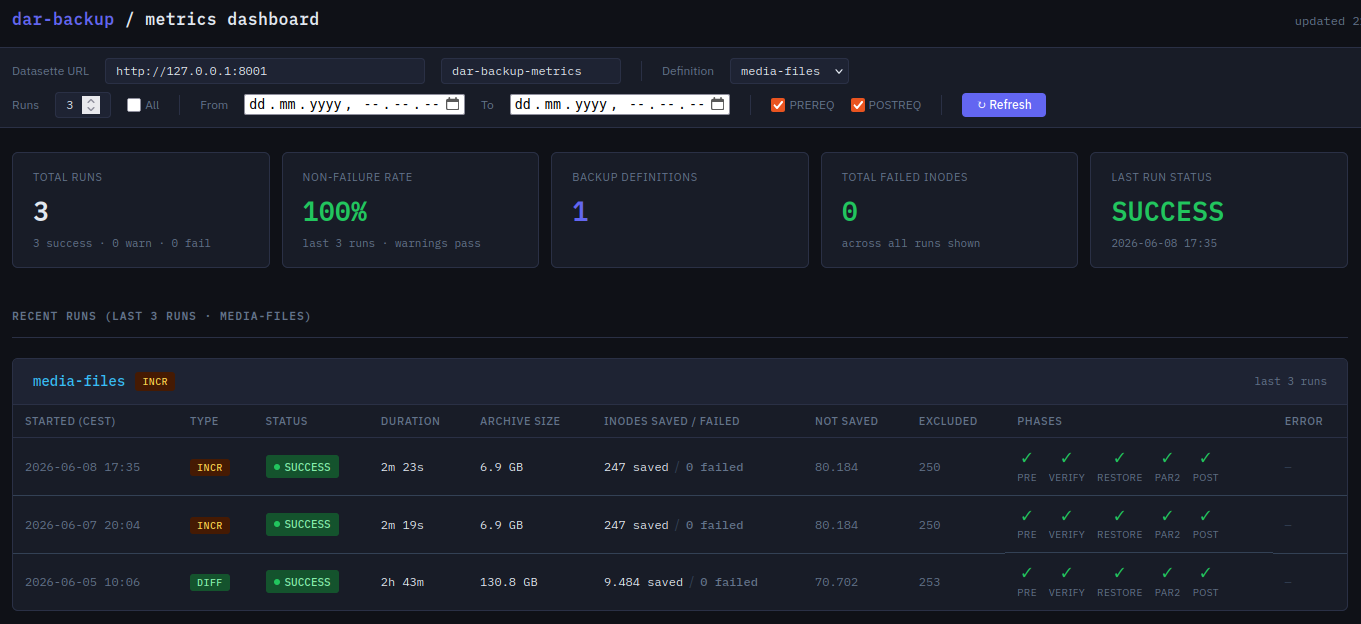Click the 253 excluded cell
1361x624 pixels.
[930, 582]
